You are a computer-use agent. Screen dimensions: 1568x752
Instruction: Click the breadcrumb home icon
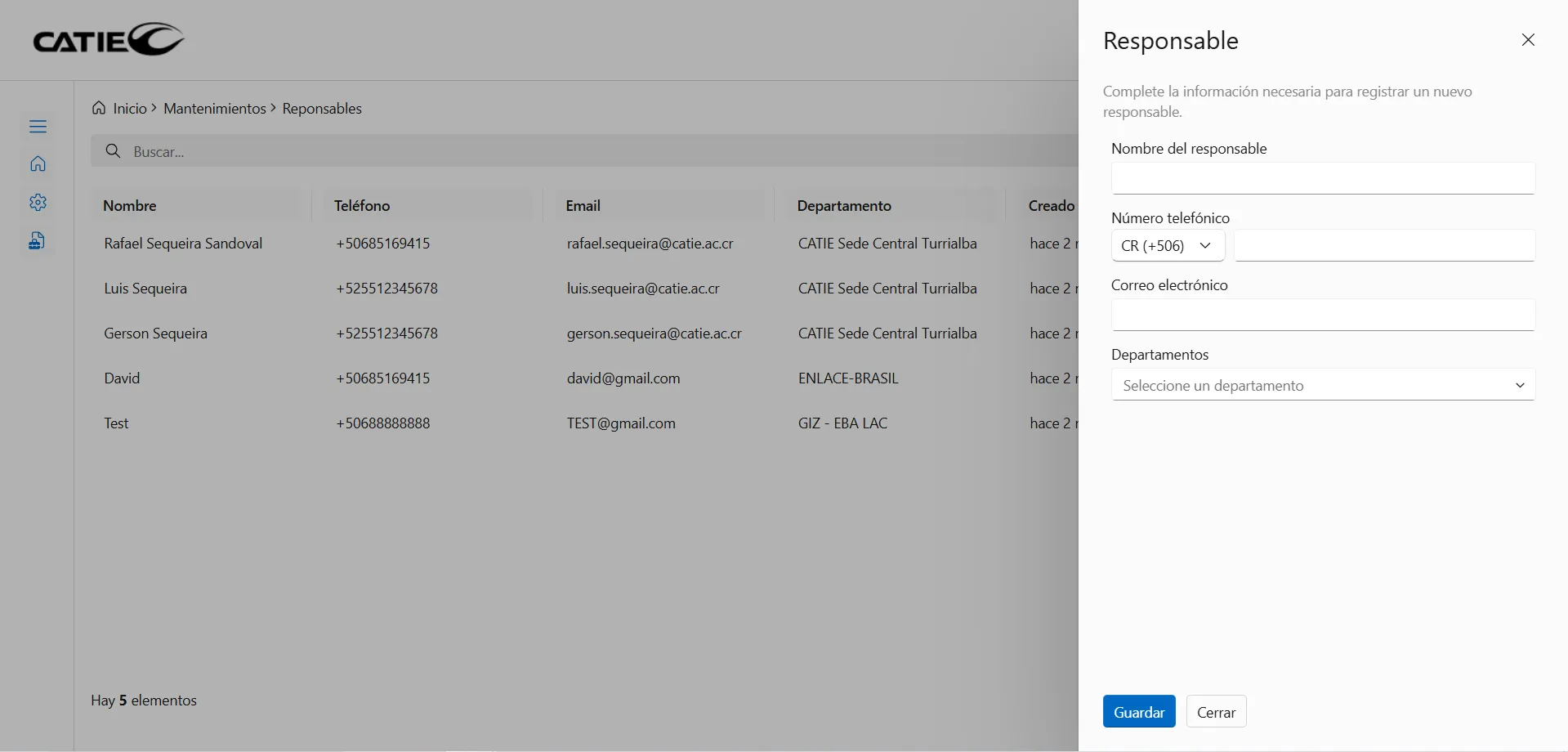click(99, 108)
